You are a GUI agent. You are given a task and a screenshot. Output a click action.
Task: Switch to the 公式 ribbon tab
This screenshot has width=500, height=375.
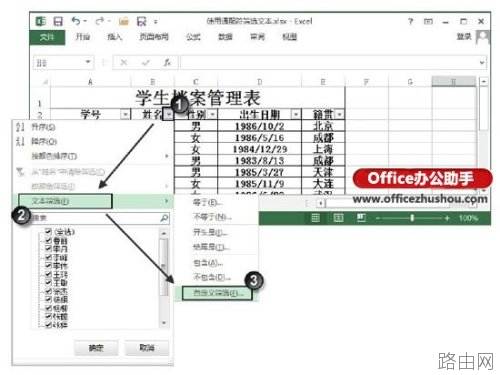click(193, 37)
